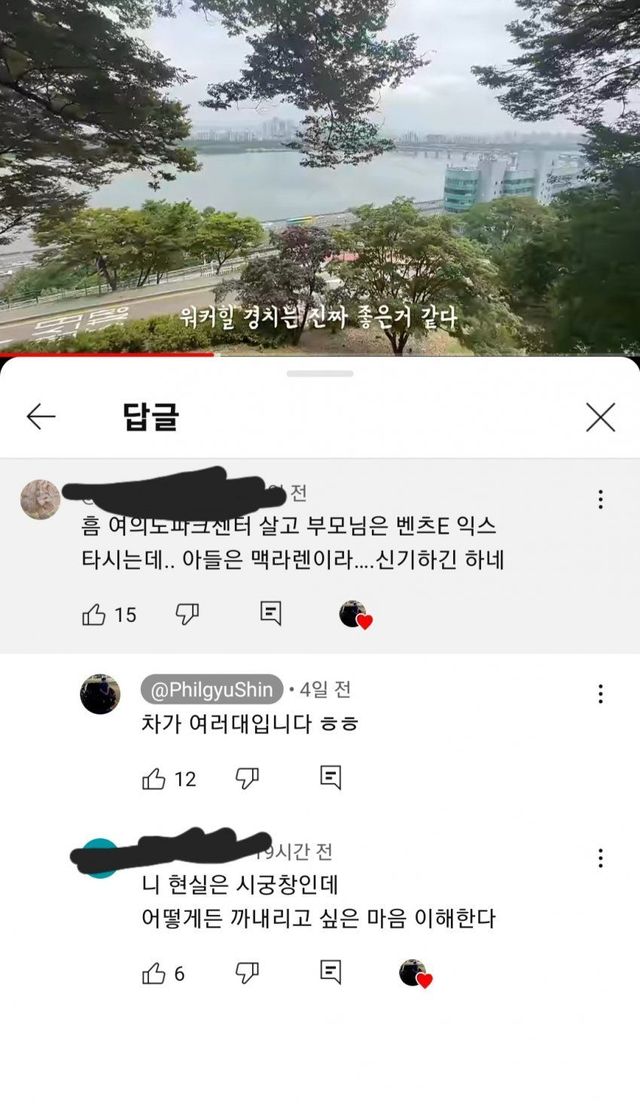Viewport: 640px width, 1113px height.
Task: Dislike the @PhilgyuShin reply
Action: [x=247, y=779]
